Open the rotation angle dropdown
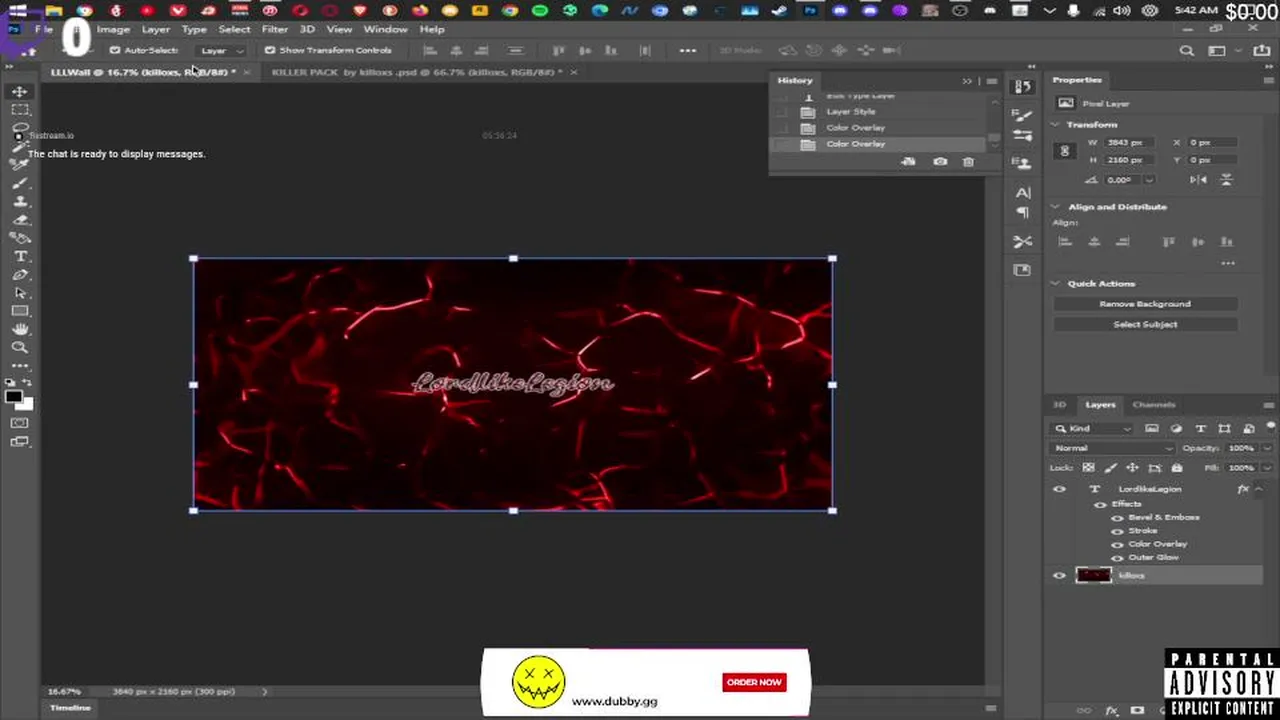The image size is (1280, 720). click(x=1148, y=180)
